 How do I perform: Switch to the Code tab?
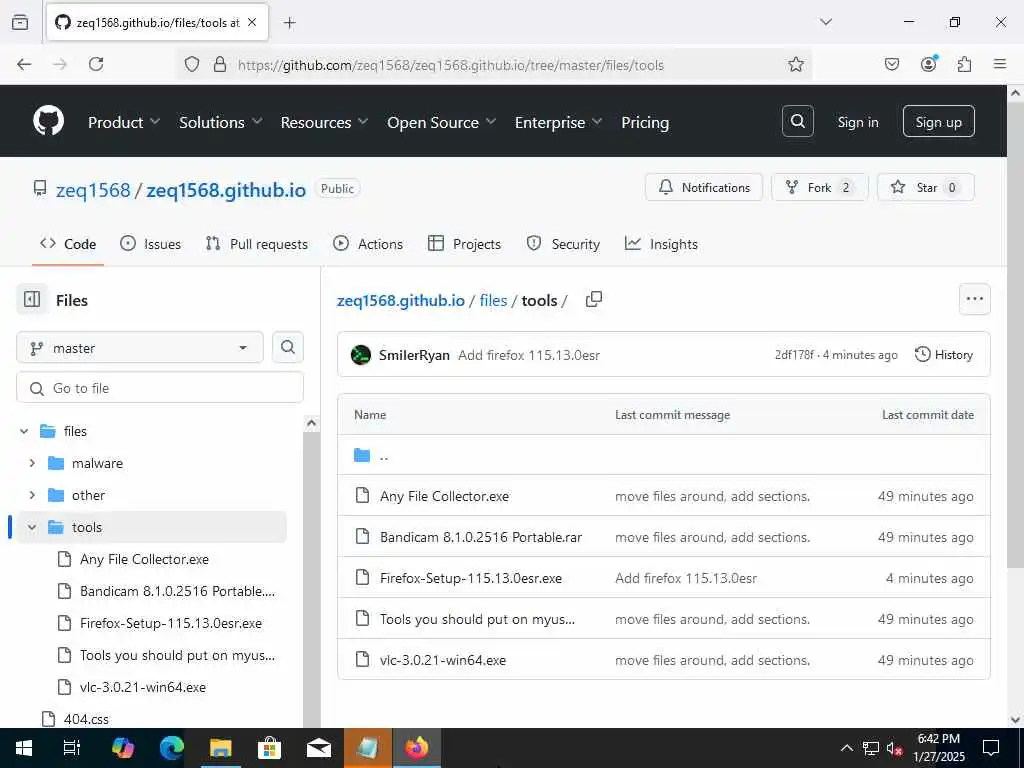pos(68,244)
